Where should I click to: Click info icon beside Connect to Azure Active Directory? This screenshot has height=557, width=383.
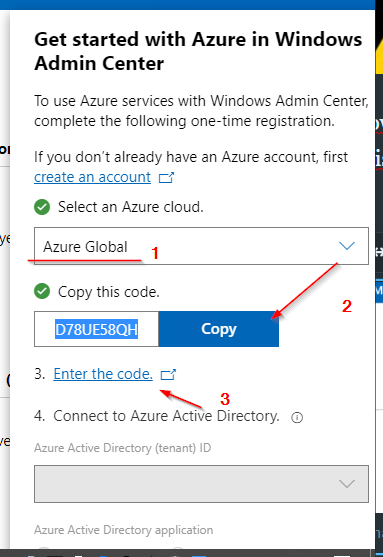point(297,417)
